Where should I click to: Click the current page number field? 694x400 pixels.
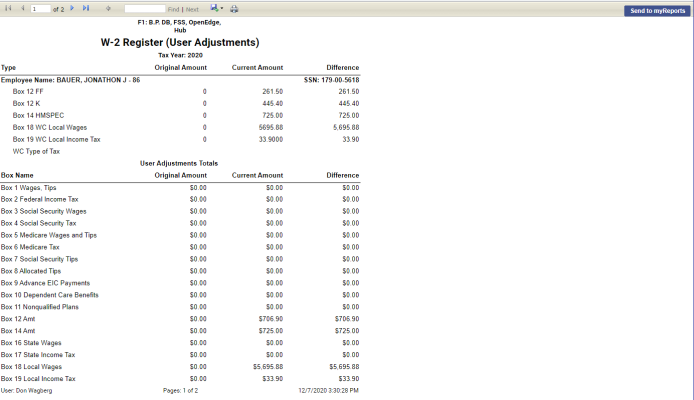pos(40,8)
